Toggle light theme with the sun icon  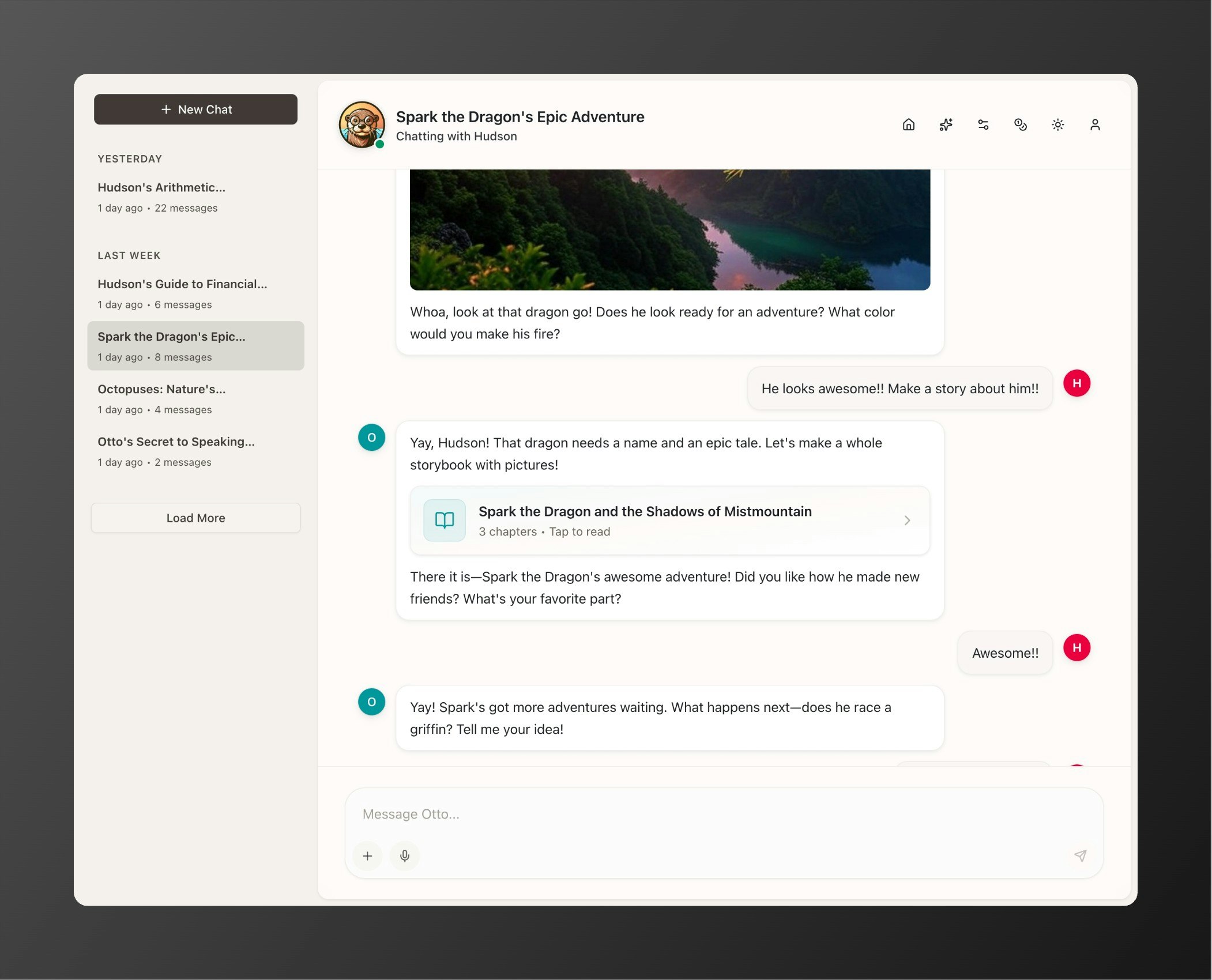coord(1057,125)
